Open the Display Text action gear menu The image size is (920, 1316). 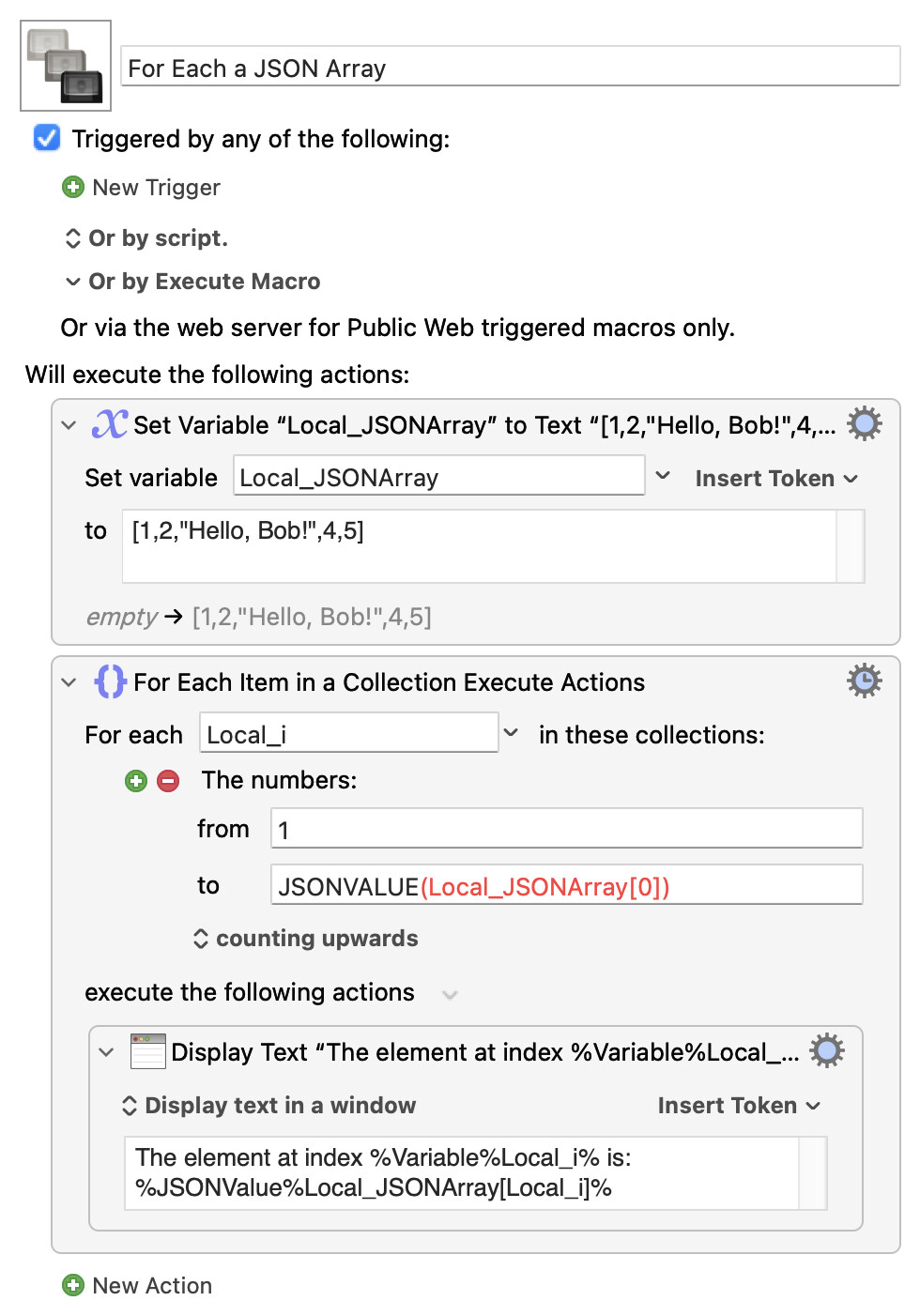[x=826, y=1050]
